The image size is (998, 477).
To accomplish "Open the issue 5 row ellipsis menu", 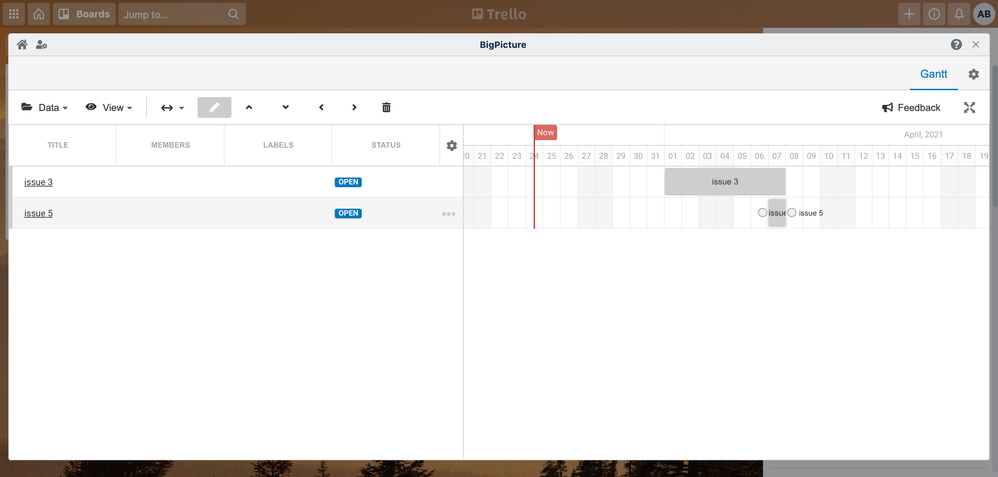I will (449, 214).
